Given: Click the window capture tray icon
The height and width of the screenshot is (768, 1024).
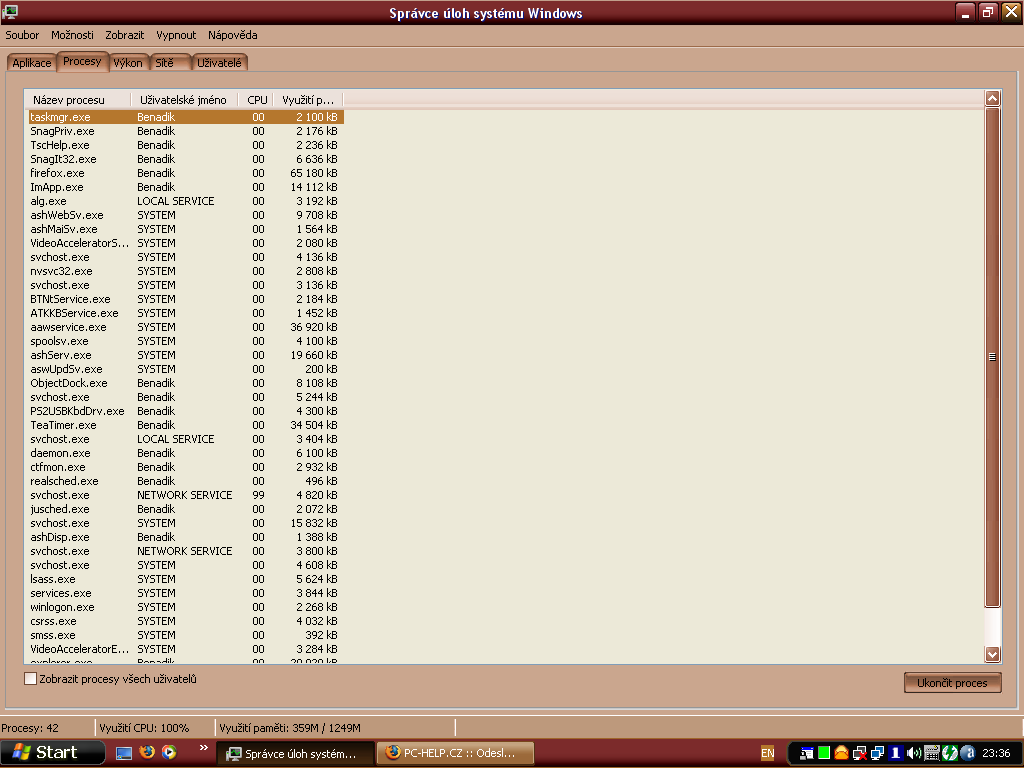Looking at the screenshot, I should pyautogui.click(x=807, y=754).
